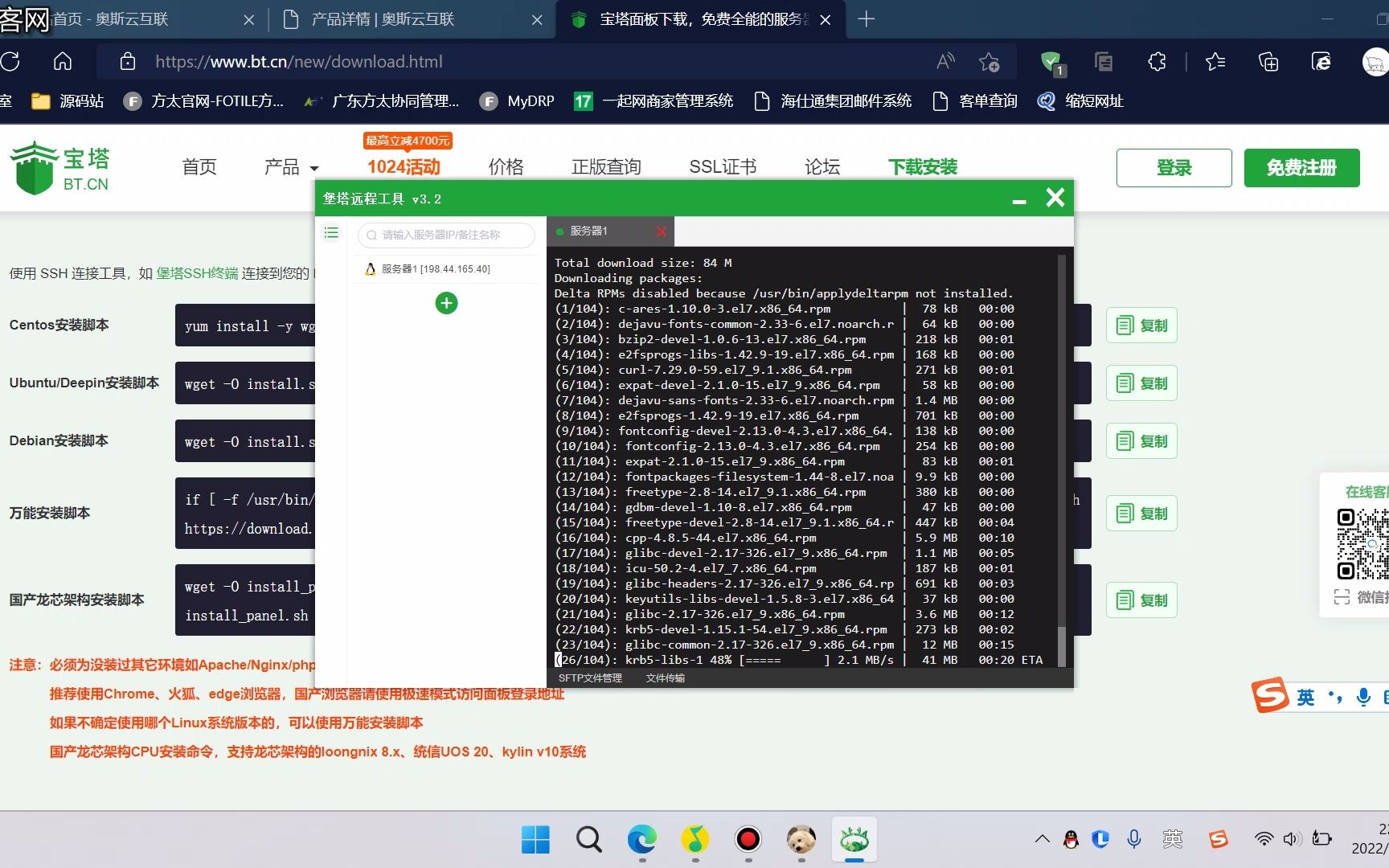
Task: Copy the Ubuntu/Deepin install script
Action: pos(1141,383)
